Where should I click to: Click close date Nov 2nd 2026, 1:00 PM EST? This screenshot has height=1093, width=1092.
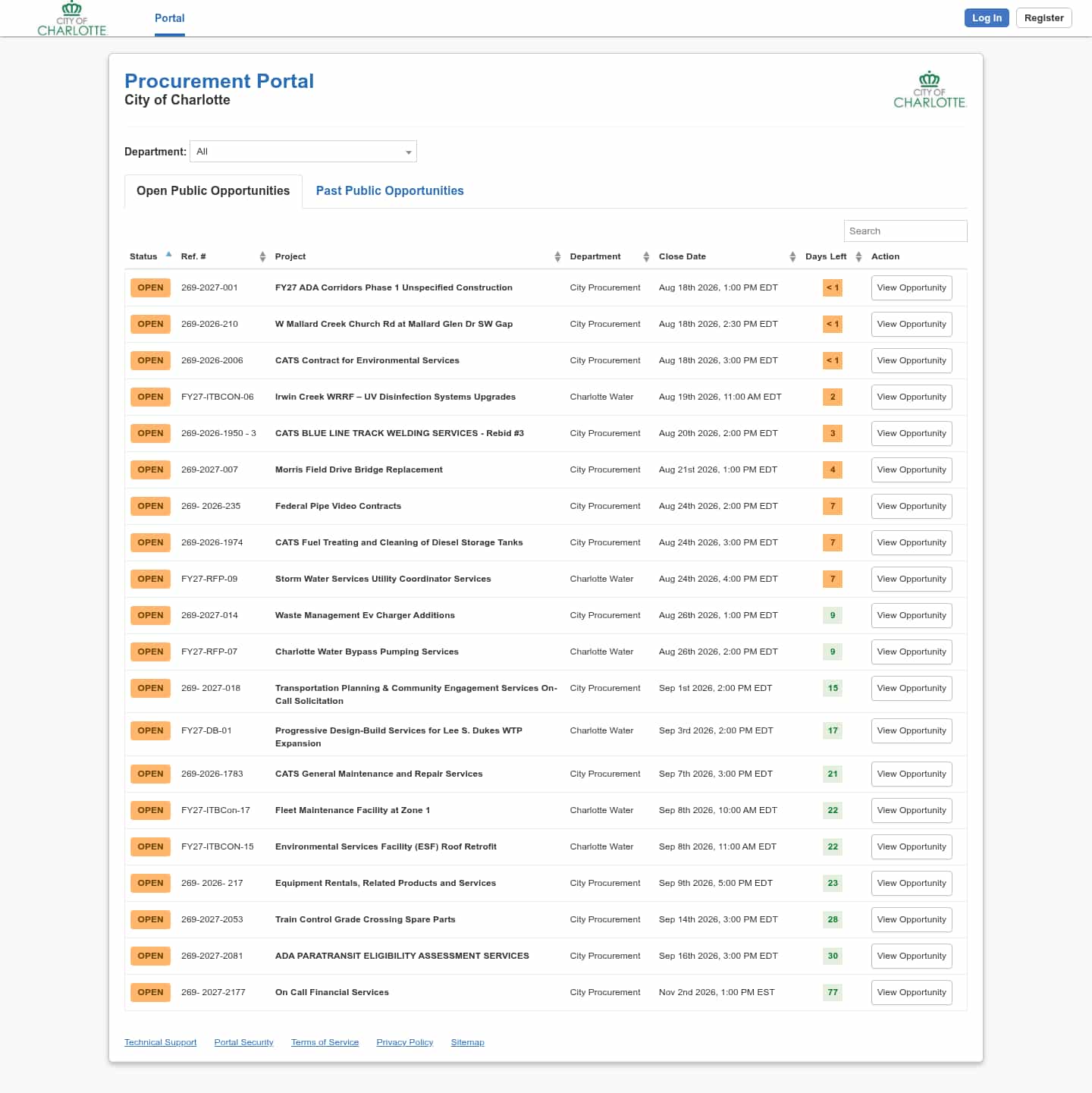point(717,992)
